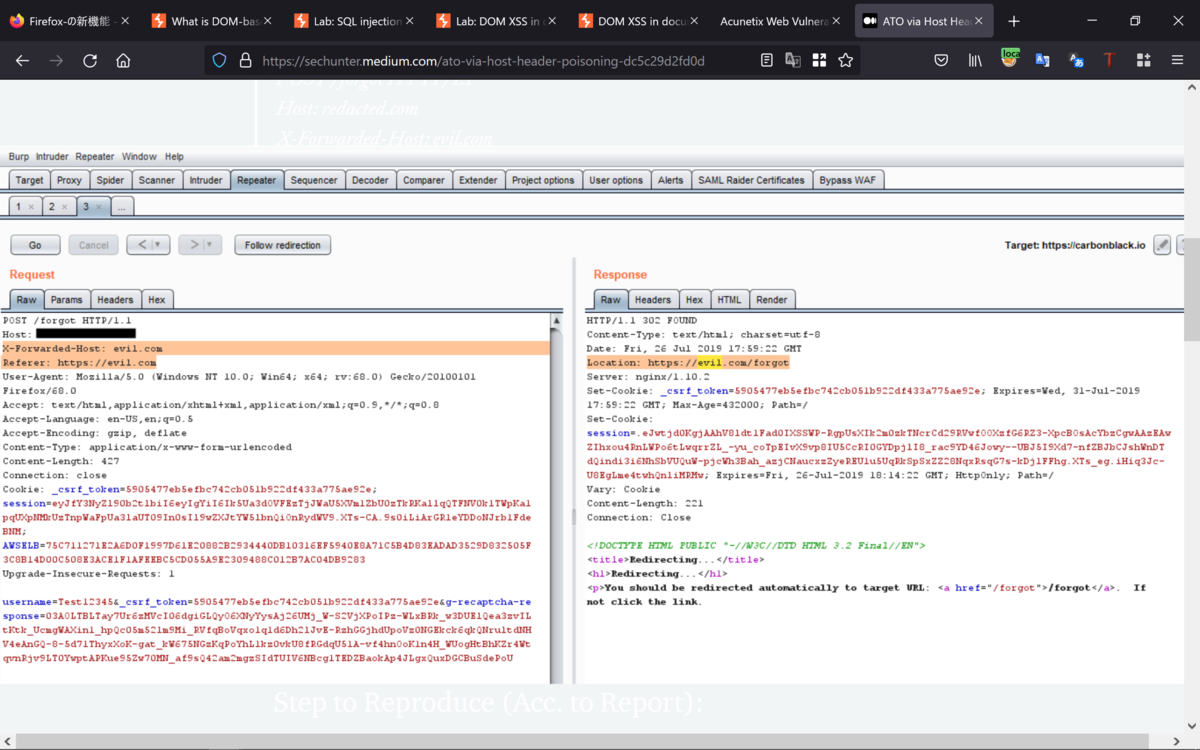
Task: Click the browser forward arrow
Action: (56, 61)
